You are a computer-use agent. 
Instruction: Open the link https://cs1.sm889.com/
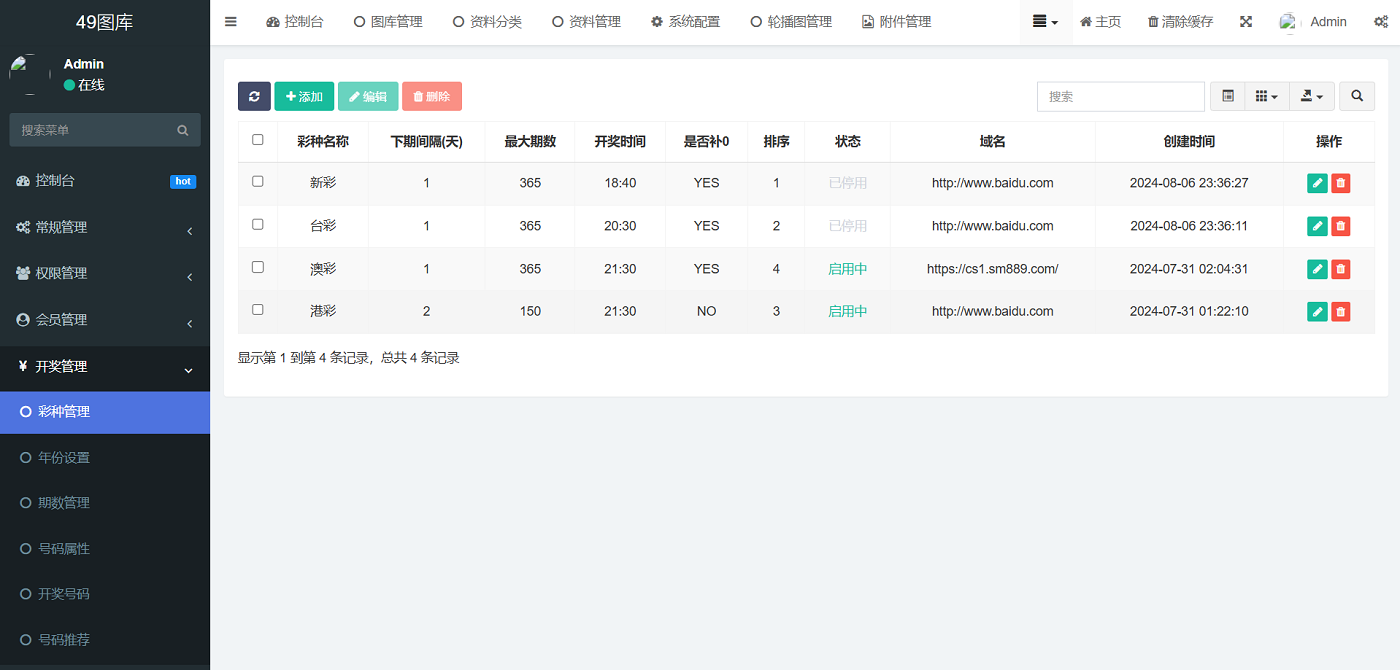[992, 268]
